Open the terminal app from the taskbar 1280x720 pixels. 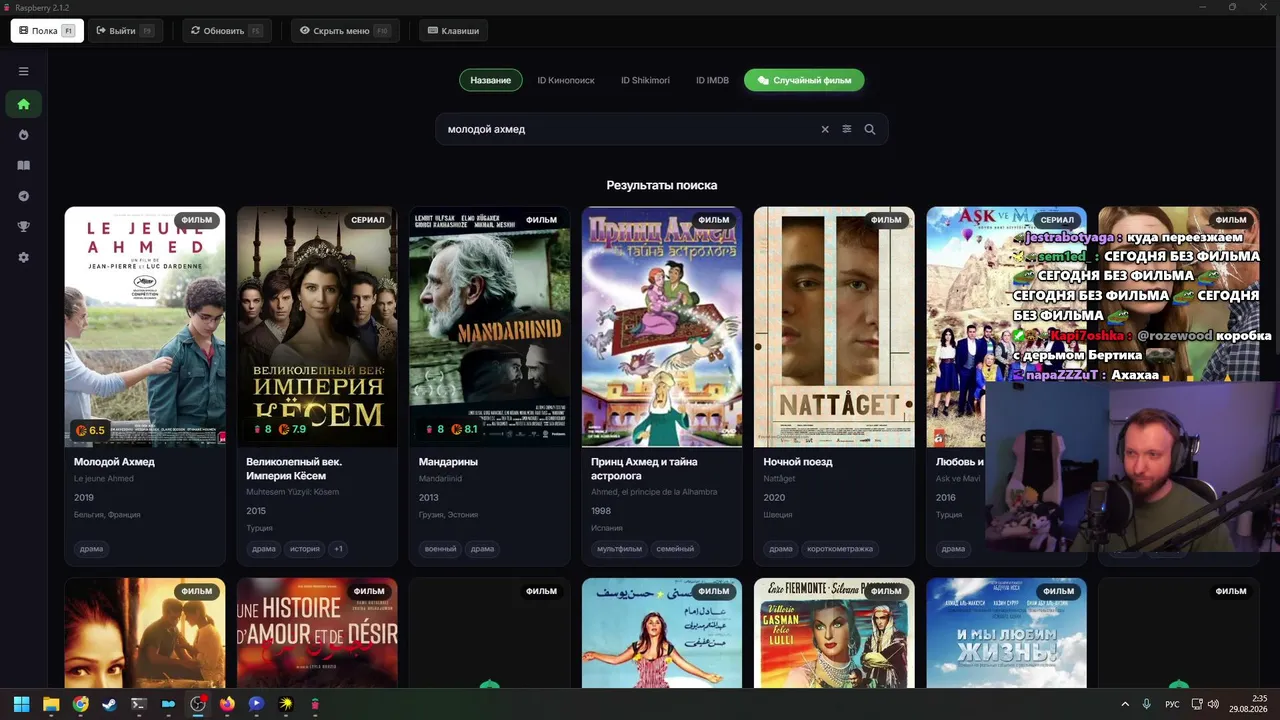[139, 704]
